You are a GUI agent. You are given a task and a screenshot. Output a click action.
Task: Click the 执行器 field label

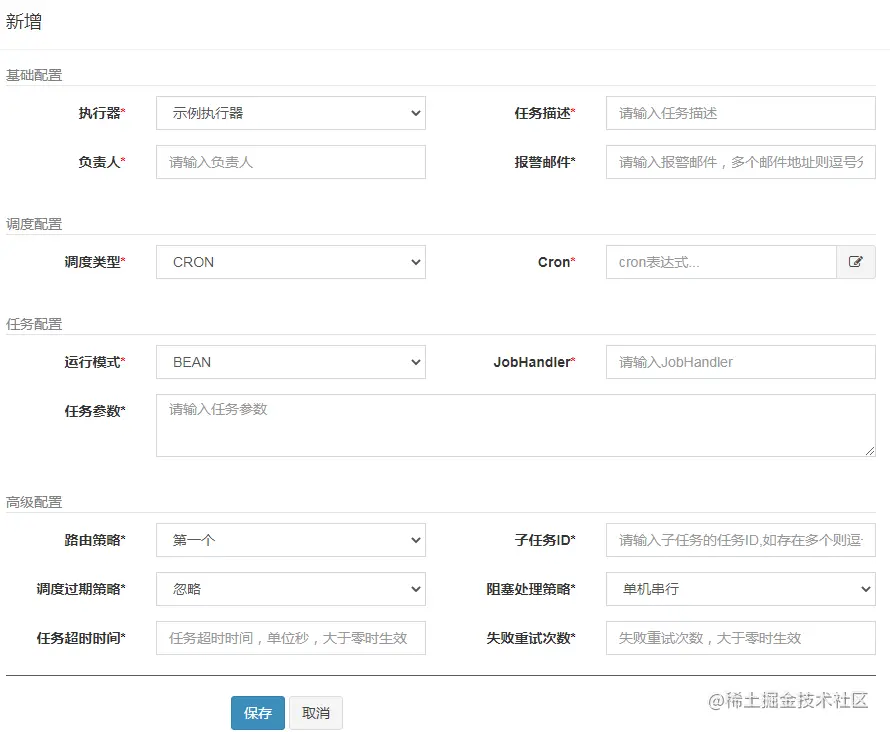point(102,113)
